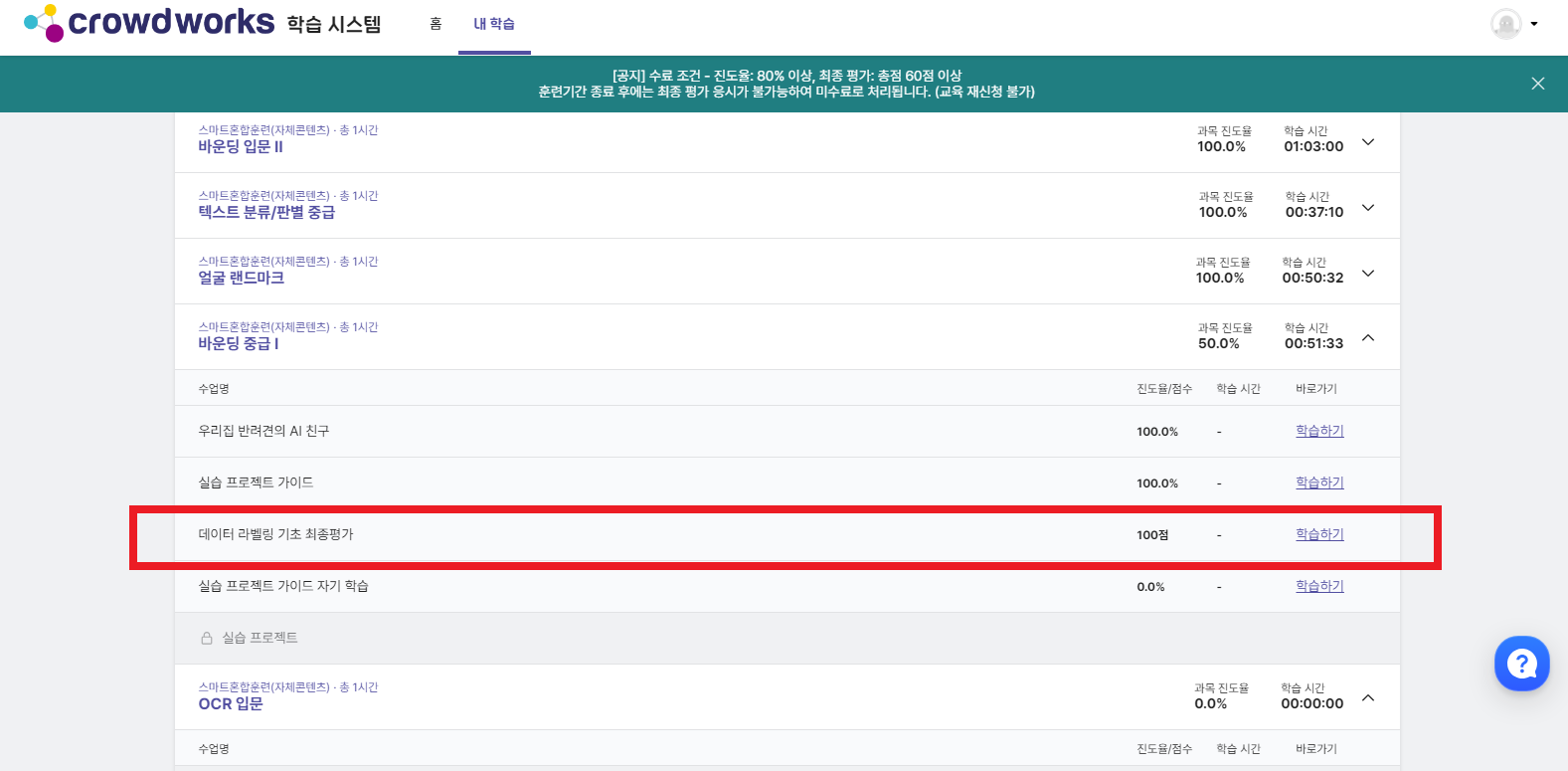Collapse the OCR 입문 course
This screenshot has width=1568, height=771.
(x=1368, y=698)
